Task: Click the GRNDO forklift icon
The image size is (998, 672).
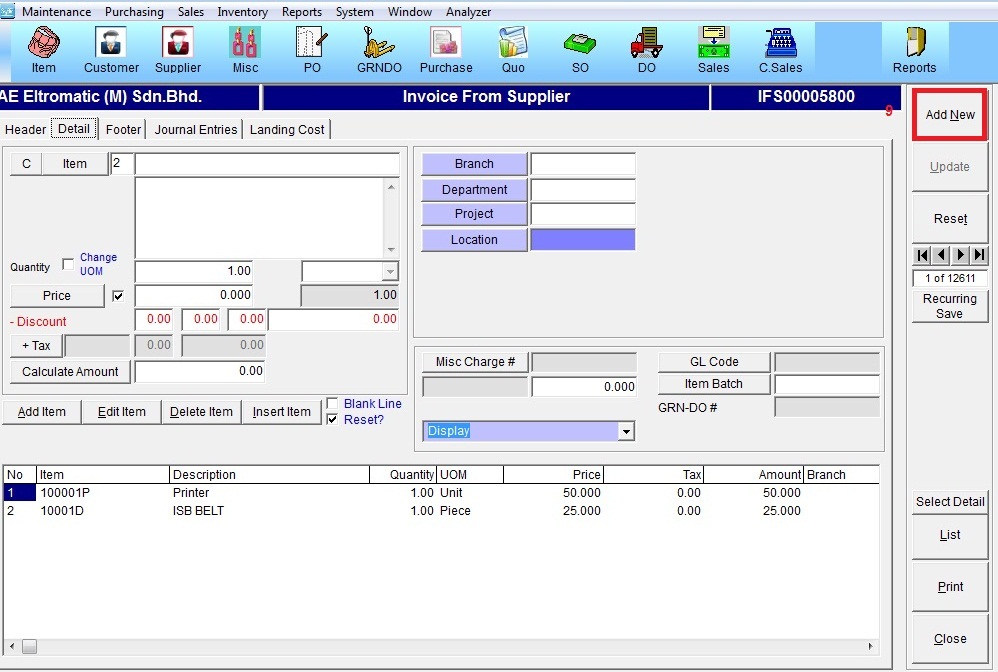Action: (379, 49)
